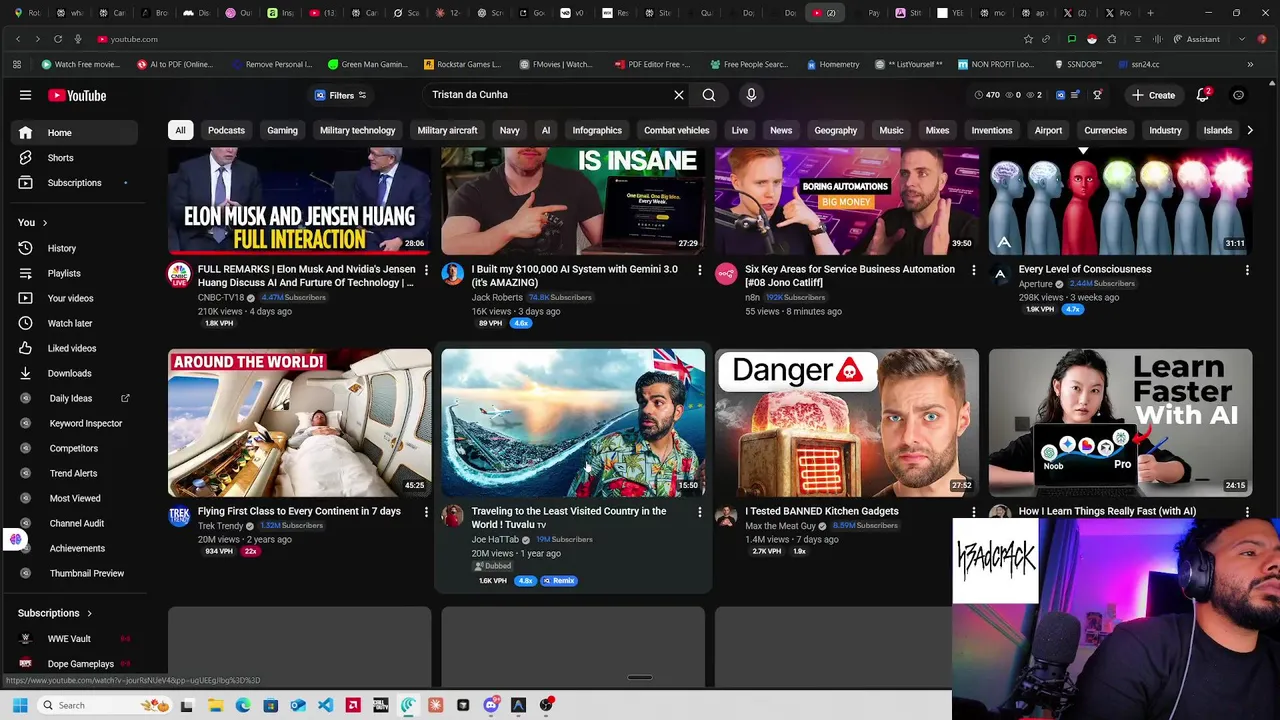Open Joe HaTTab channel name
The width and height of the screenshot is (1280, 720).
[x=495, y=539]
